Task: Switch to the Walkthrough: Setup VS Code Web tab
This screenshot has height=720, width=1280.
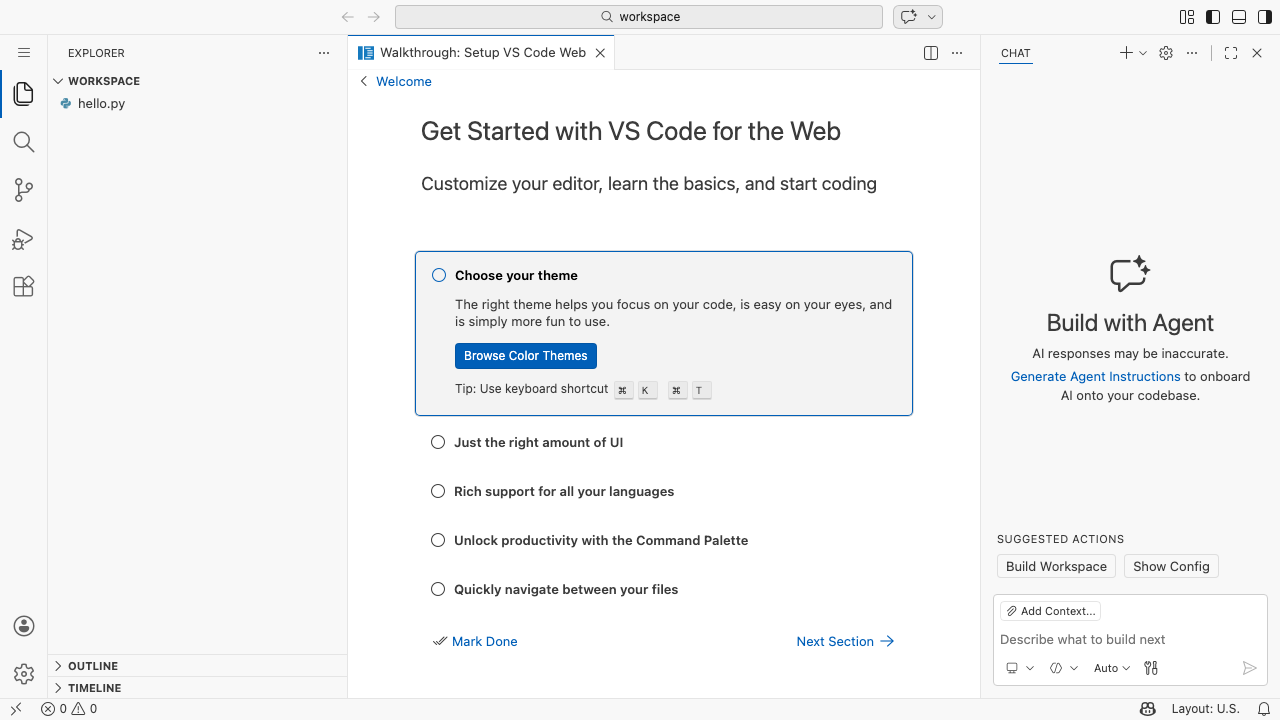Action: pyautogui.click(x=481, y=53)
